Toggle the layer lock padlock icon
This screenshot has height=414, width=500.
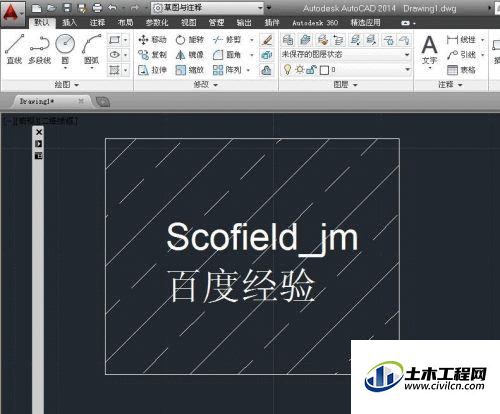click(311, 70)
